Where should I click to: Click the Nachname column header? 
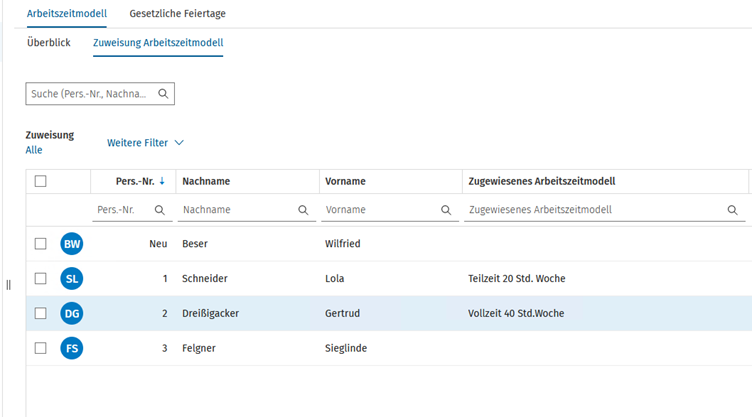(206, 181)
